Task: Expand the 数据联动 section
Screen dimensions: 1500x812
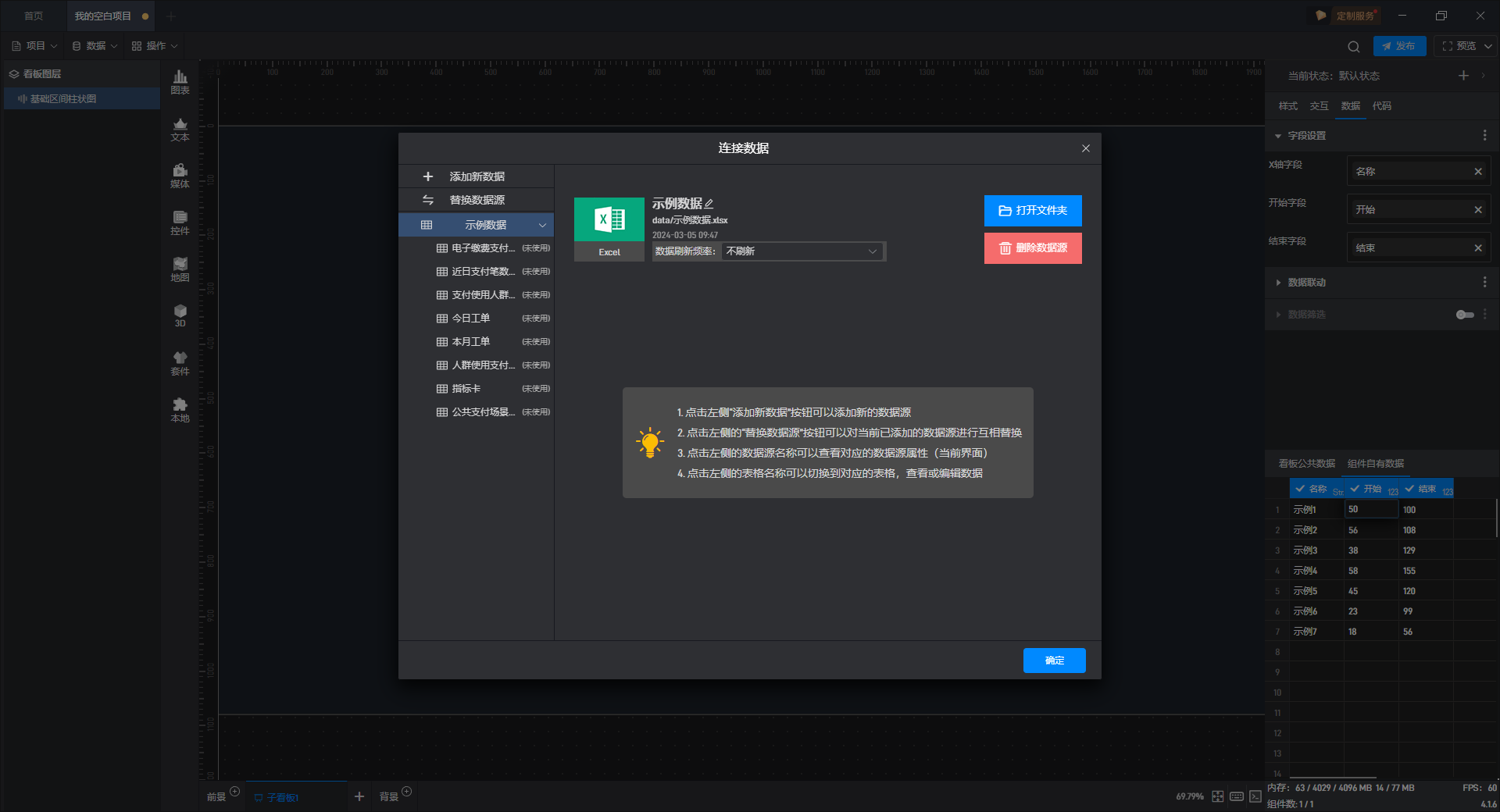Action: point(1306,283)
